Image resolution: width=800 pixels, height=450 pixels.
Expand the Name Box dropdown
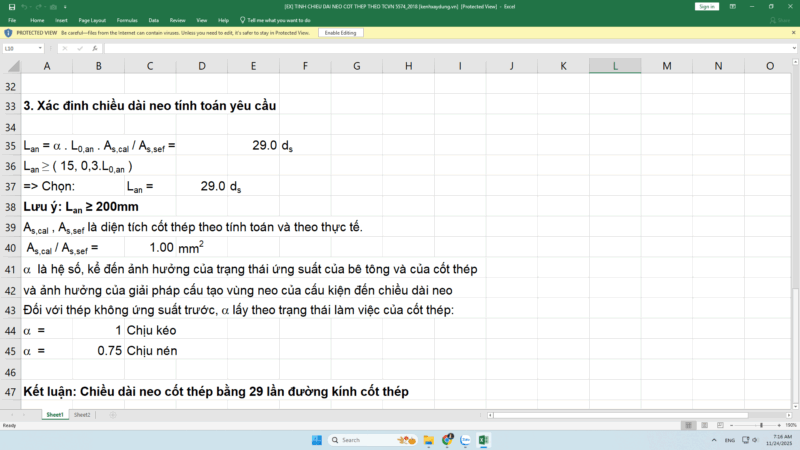tap(39, 48)
